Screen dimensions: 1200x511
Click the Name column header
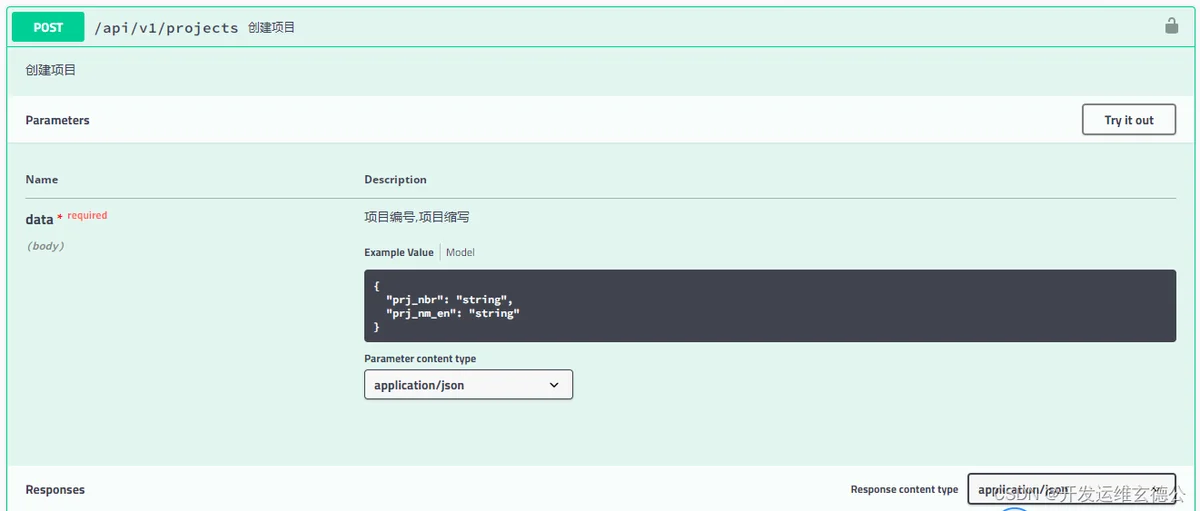point(42,180)
